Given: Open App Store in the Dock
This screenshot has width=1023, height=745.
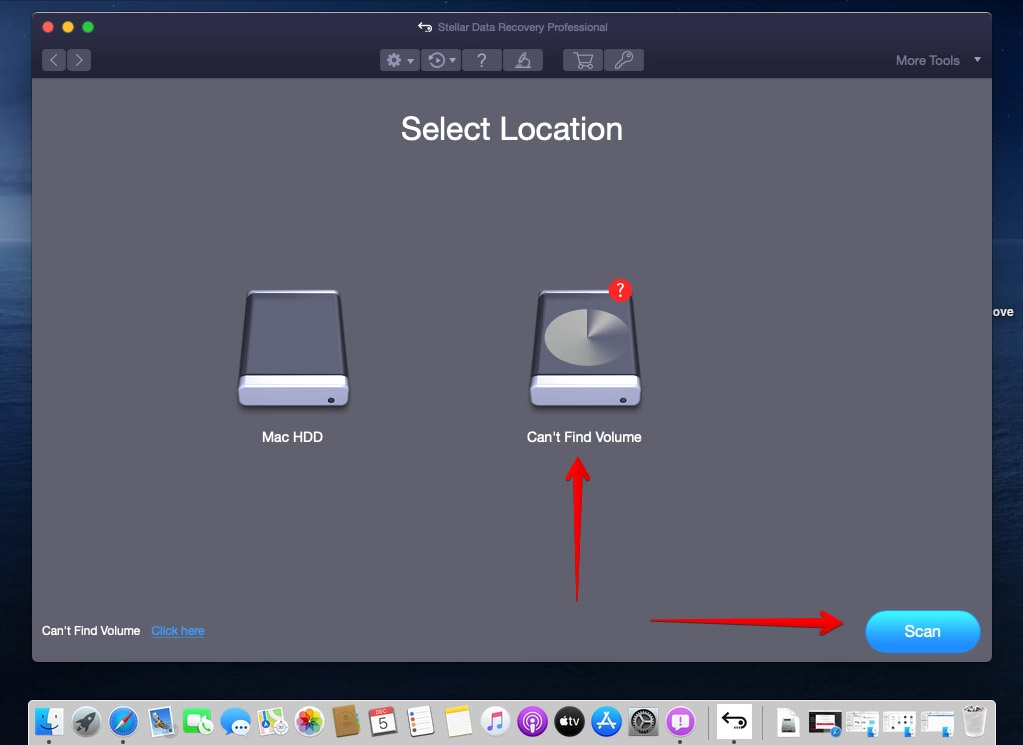Looking at the screenshot, I should pos(607,722).
